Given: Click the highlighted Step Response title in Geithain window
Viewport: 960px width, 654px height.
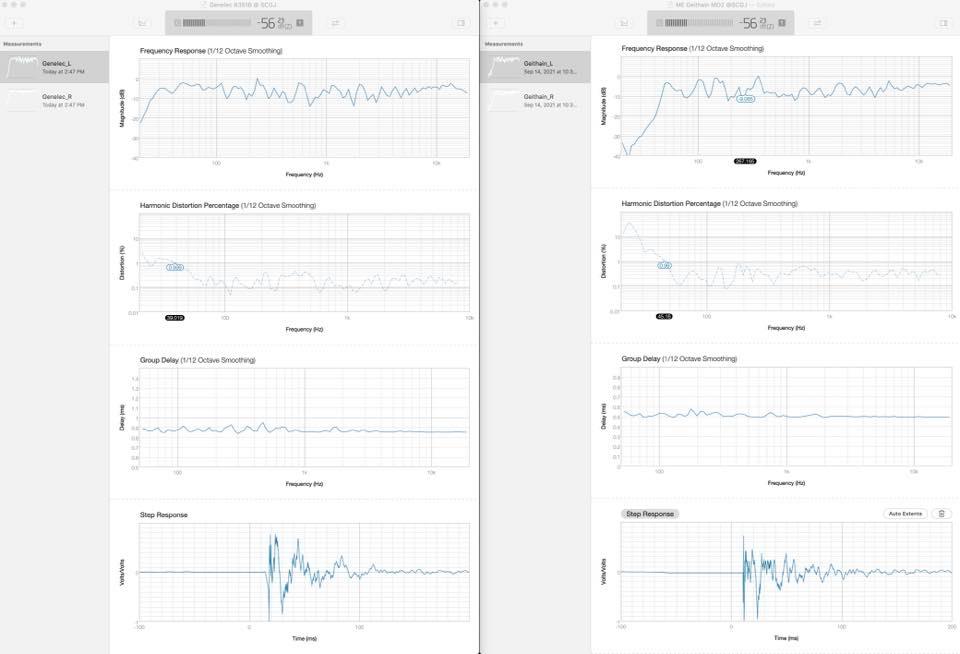Looking at the screenshot, I should (650, 514).
